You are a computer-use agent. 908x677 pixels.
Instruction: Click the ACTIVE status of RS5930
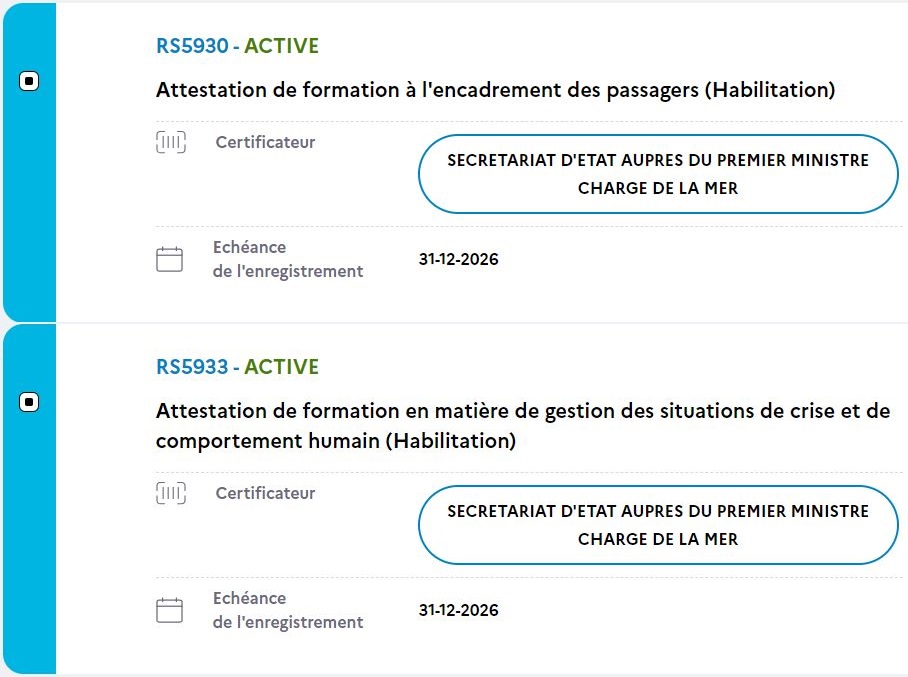(x=282, y=46)
